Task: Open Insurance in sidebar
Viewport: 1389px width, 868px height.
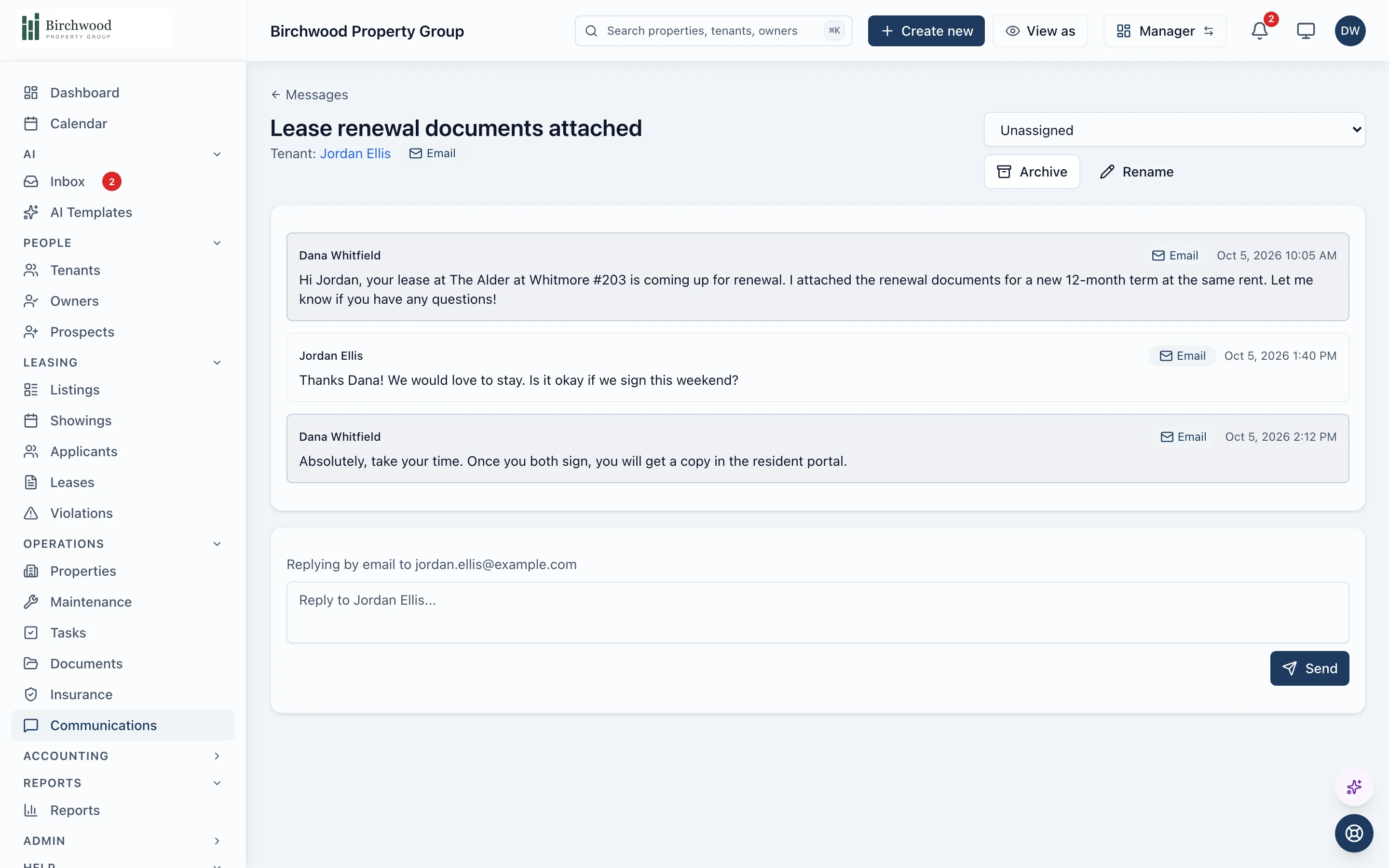Action: coord(123,694)
